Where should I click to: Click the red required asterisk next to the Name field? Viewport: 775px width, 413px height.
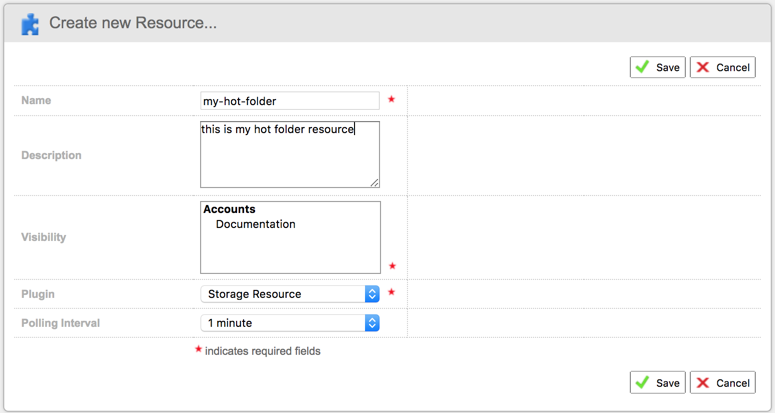391,99
